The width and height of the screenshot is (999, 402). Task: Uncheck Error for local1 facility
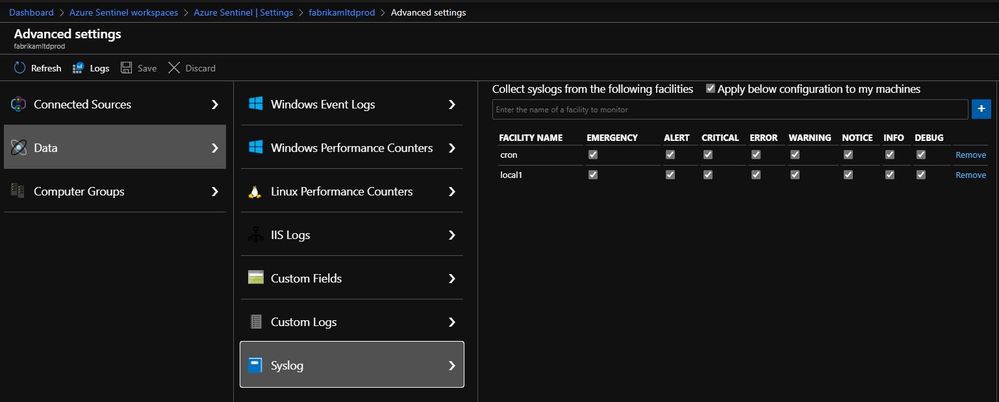756,175
